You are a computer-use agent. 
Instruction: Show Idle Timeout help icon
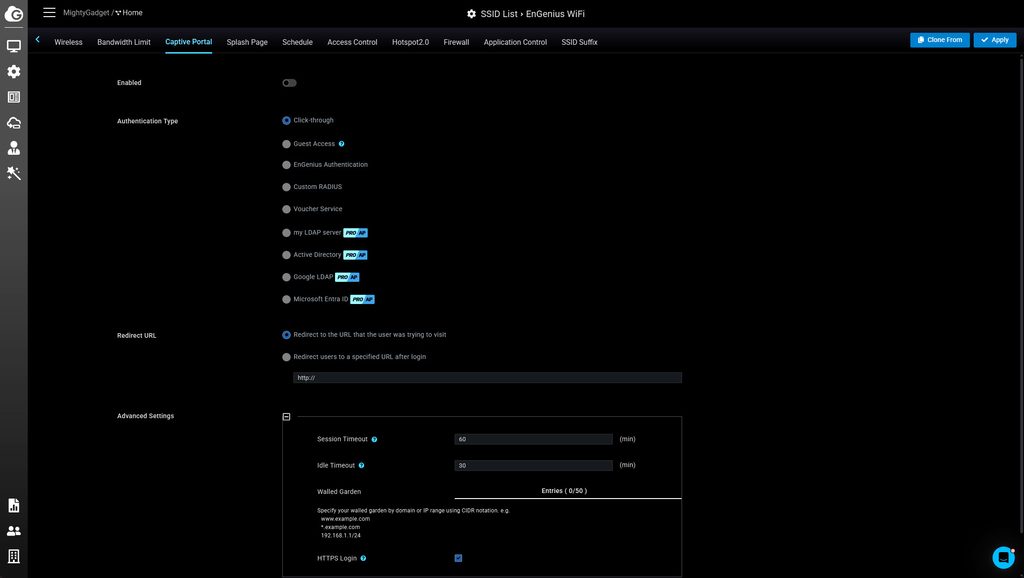coord(361,466)
